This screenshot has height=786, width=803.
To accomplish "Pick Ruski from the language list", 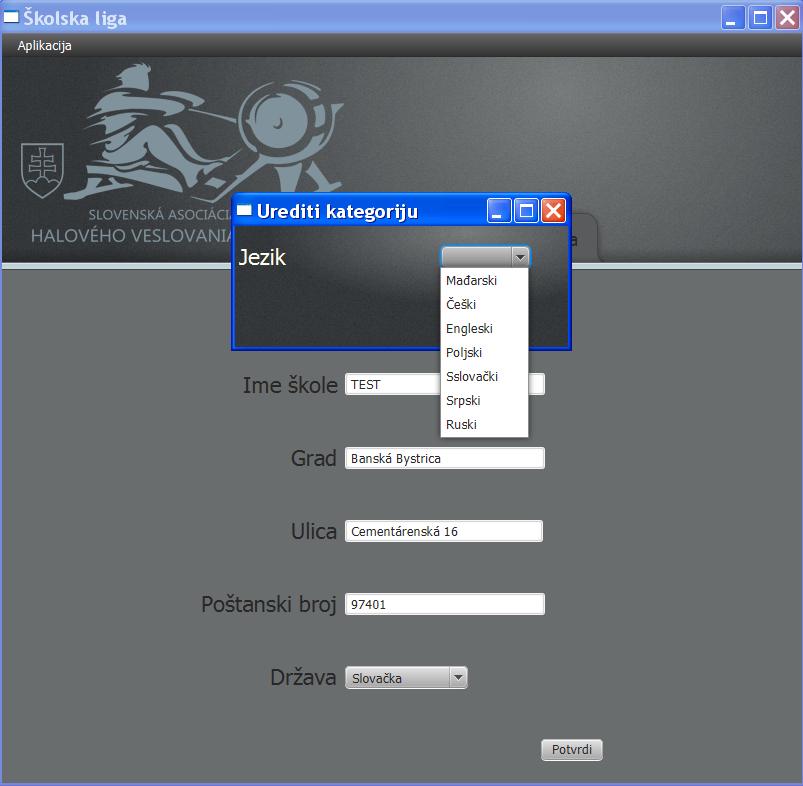I will click(484, 425).
